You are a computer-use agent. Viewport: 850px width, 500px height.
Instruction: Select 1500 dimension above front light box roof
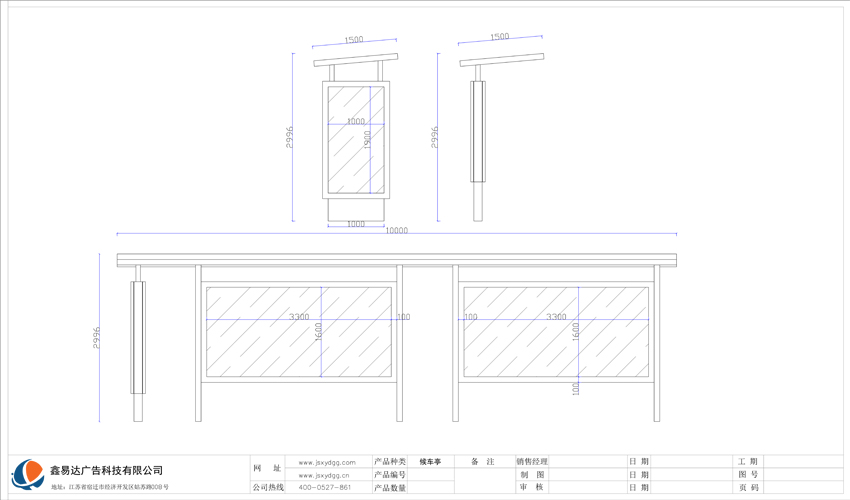(x=353, y=40)
